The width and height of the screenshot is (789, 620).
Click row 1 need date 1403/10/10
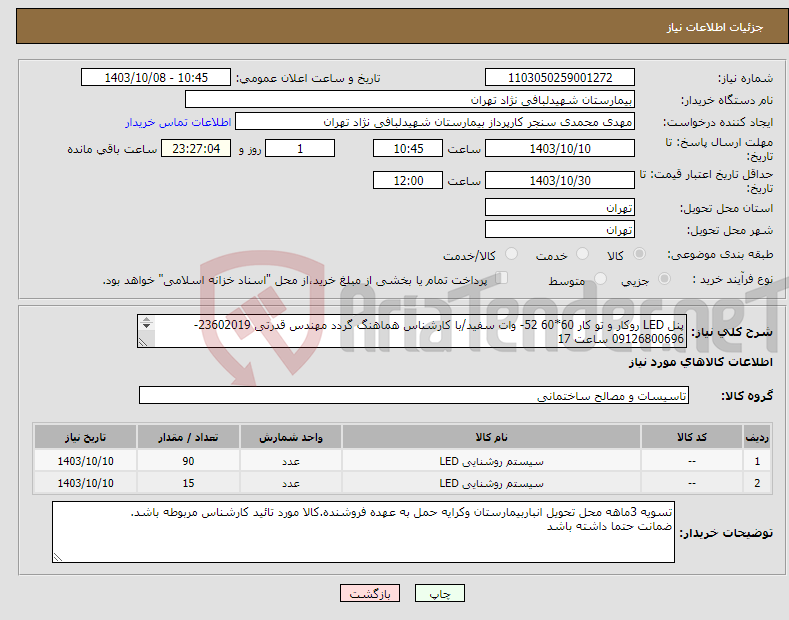[x=86, y=461]
